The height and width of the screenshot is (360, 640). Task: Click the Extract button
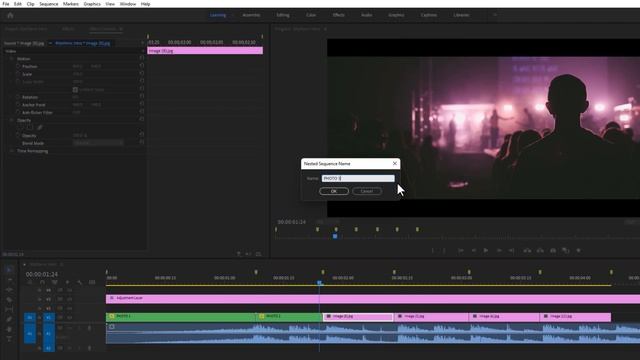click(x=540, y=251)
